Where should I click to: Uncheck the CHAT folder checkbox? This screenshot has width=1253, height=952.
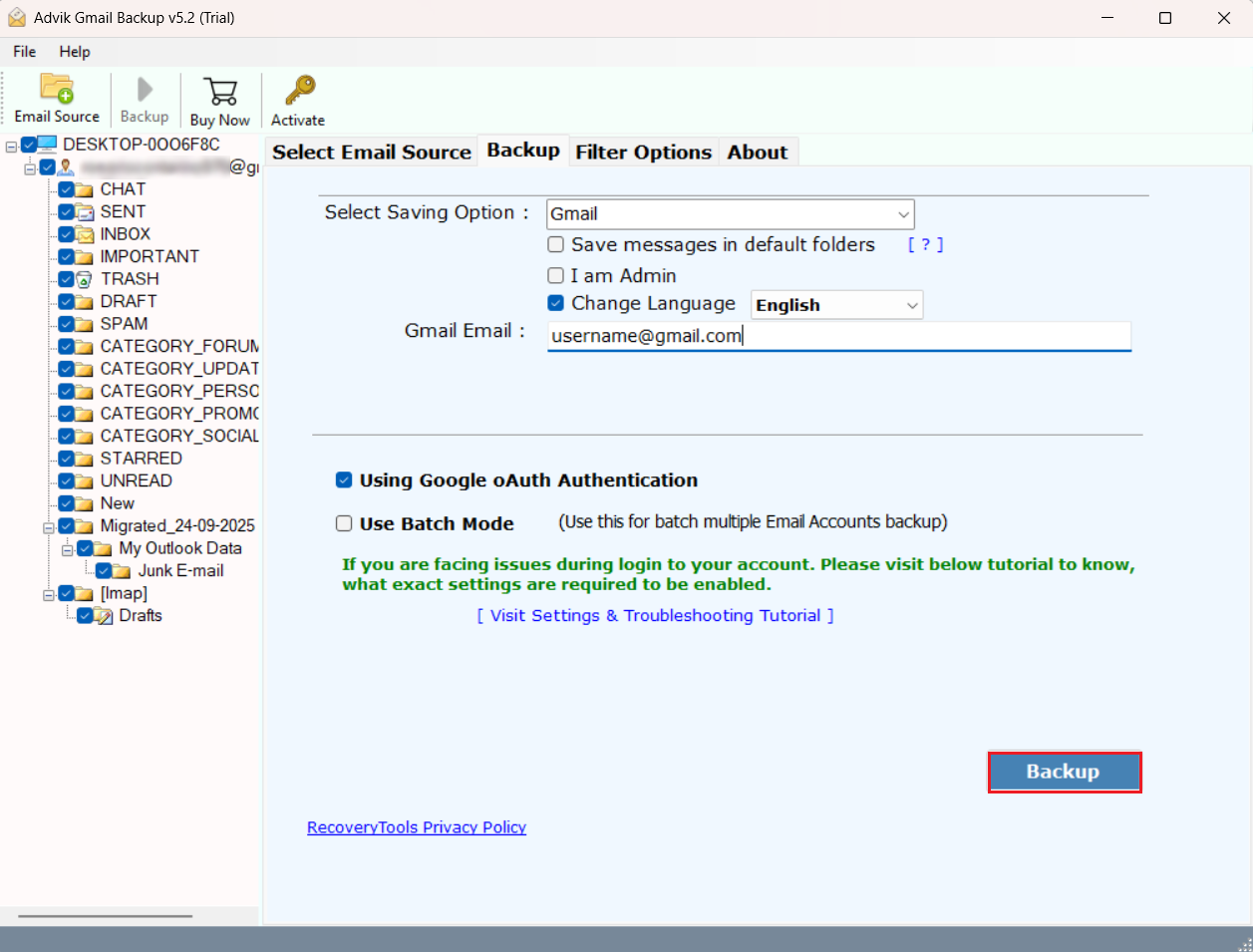coord(66,189)
